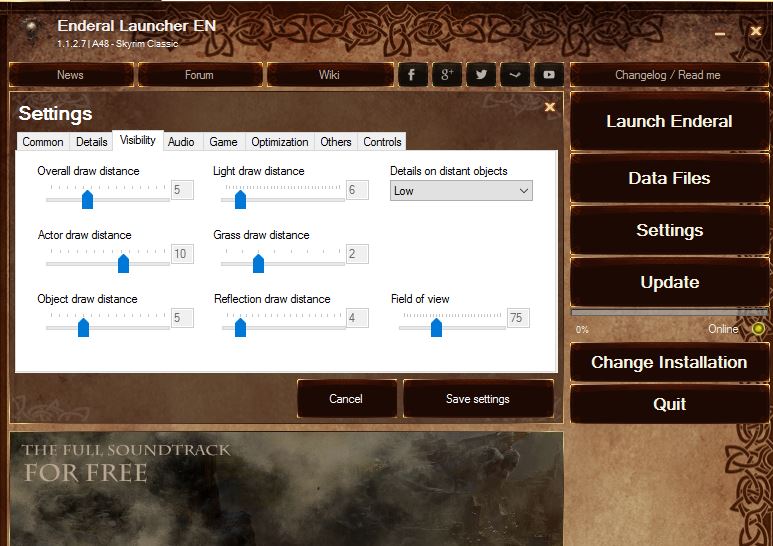Viewport: 773px width, 546px height.
Task: Click the 'Field of view' label
Action: [x=420, y=299]
